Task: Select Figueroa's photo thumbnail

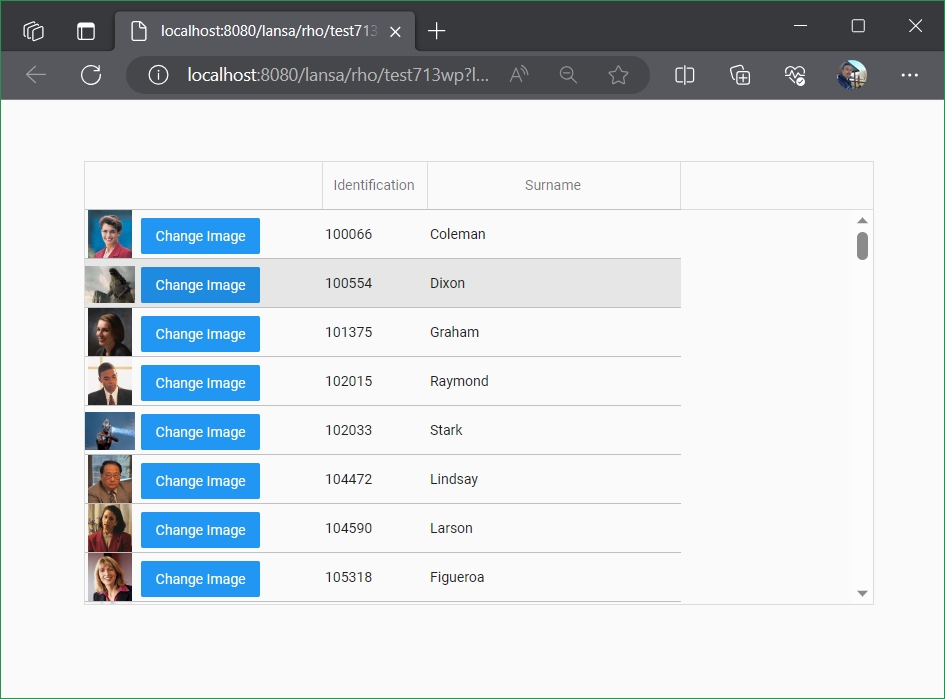Action: [110, 578]
